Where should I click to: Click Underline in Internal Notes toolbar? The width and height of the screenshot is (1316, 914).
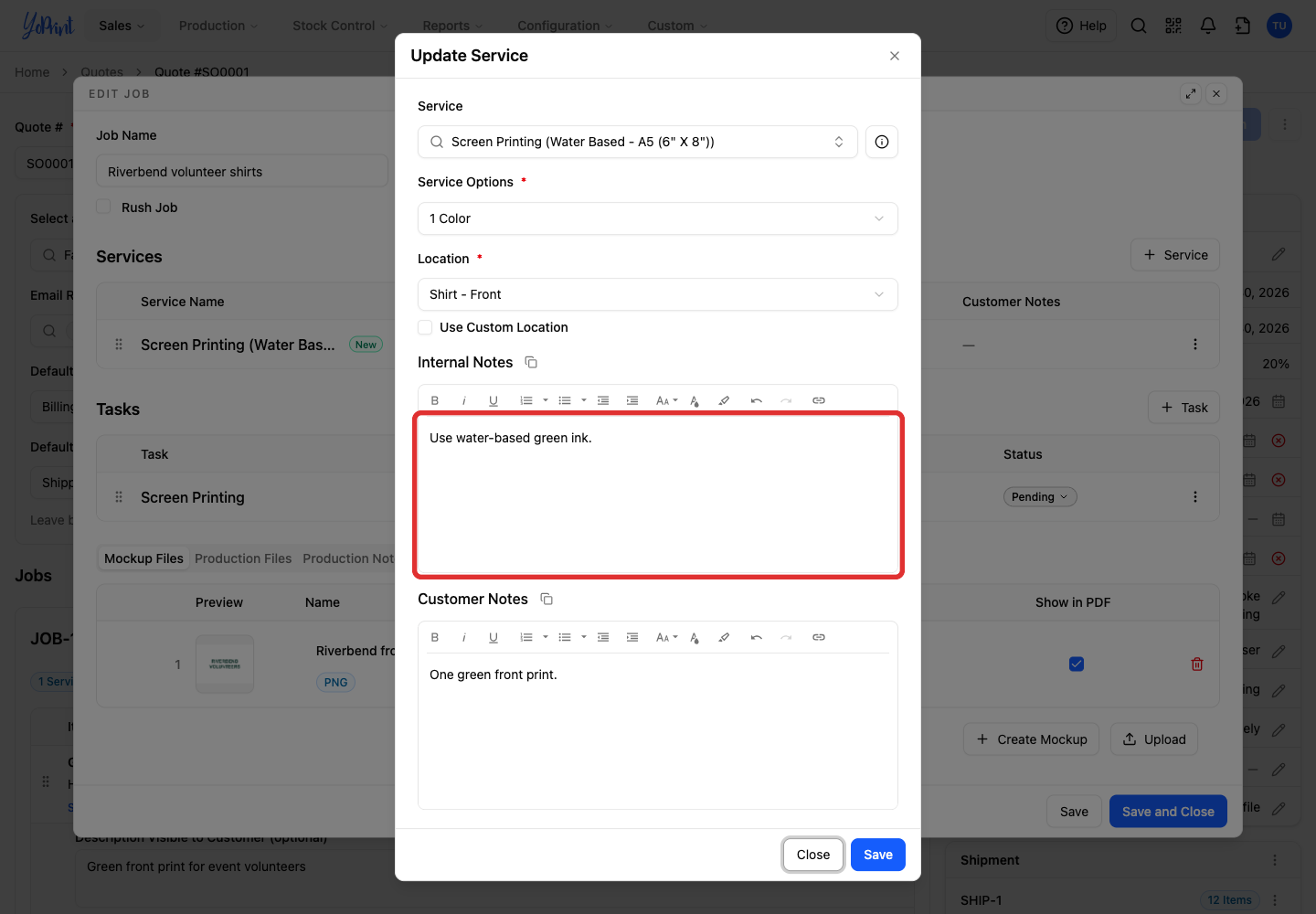coord(493,400)
